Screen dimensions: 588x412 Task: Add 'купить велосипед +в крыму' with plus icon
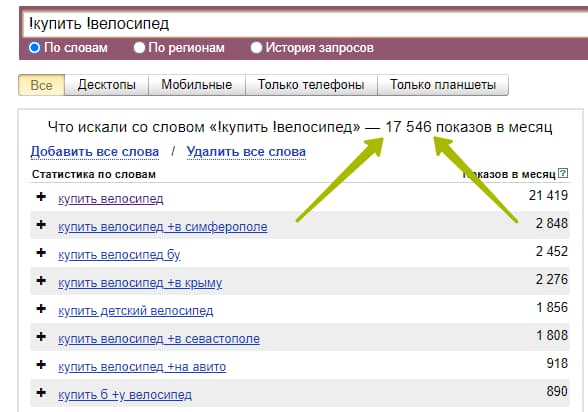41,281
